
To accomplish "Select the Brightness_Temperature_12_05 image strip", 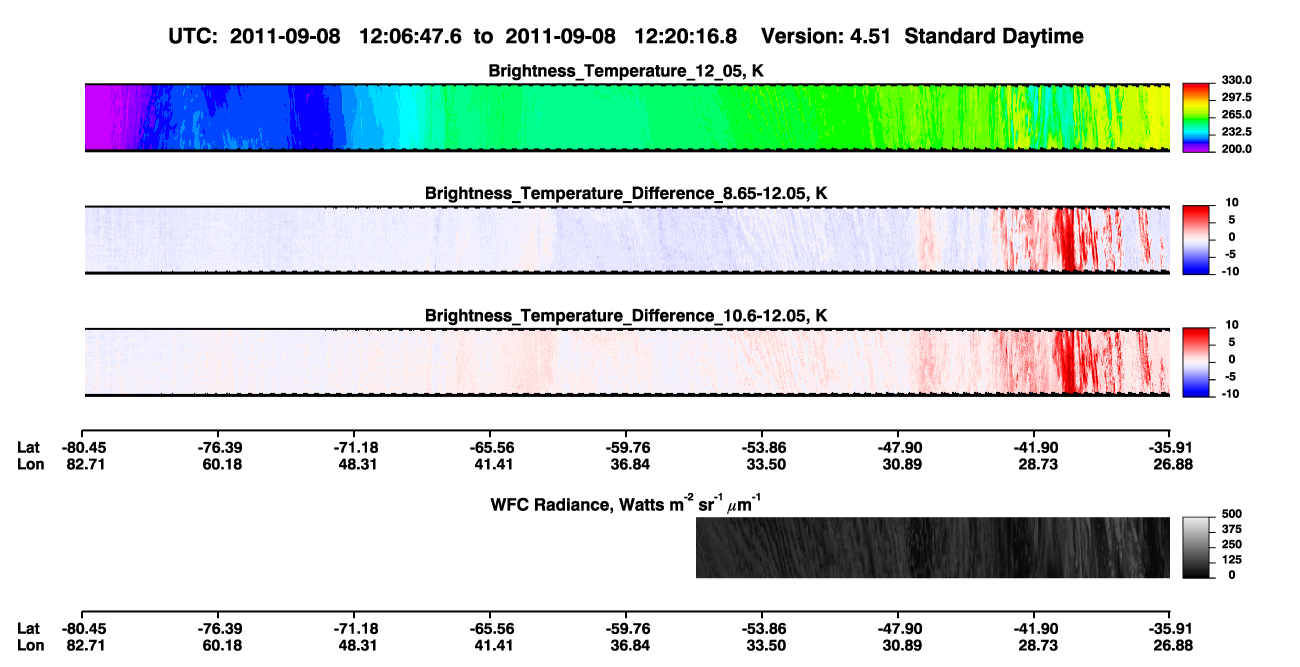I will pos(627,117).
